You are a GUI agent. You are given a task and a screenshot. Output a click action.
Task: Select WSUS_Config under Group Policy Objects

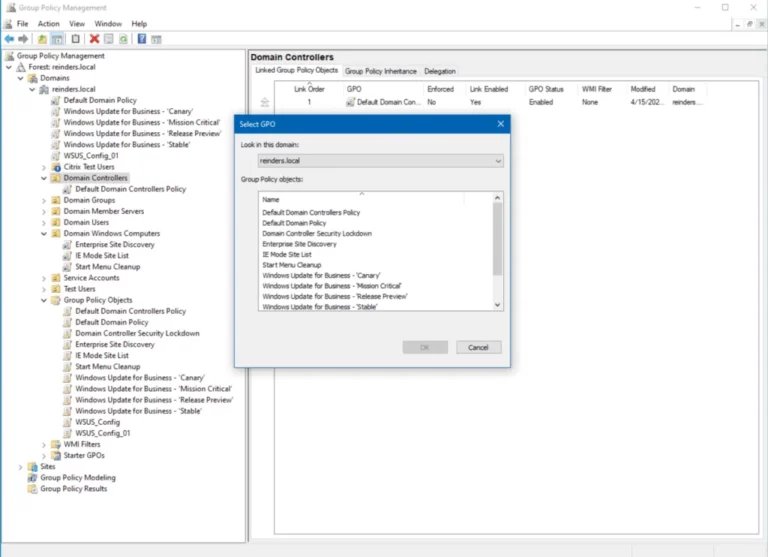pyautogui.click(x=97, y=422)
